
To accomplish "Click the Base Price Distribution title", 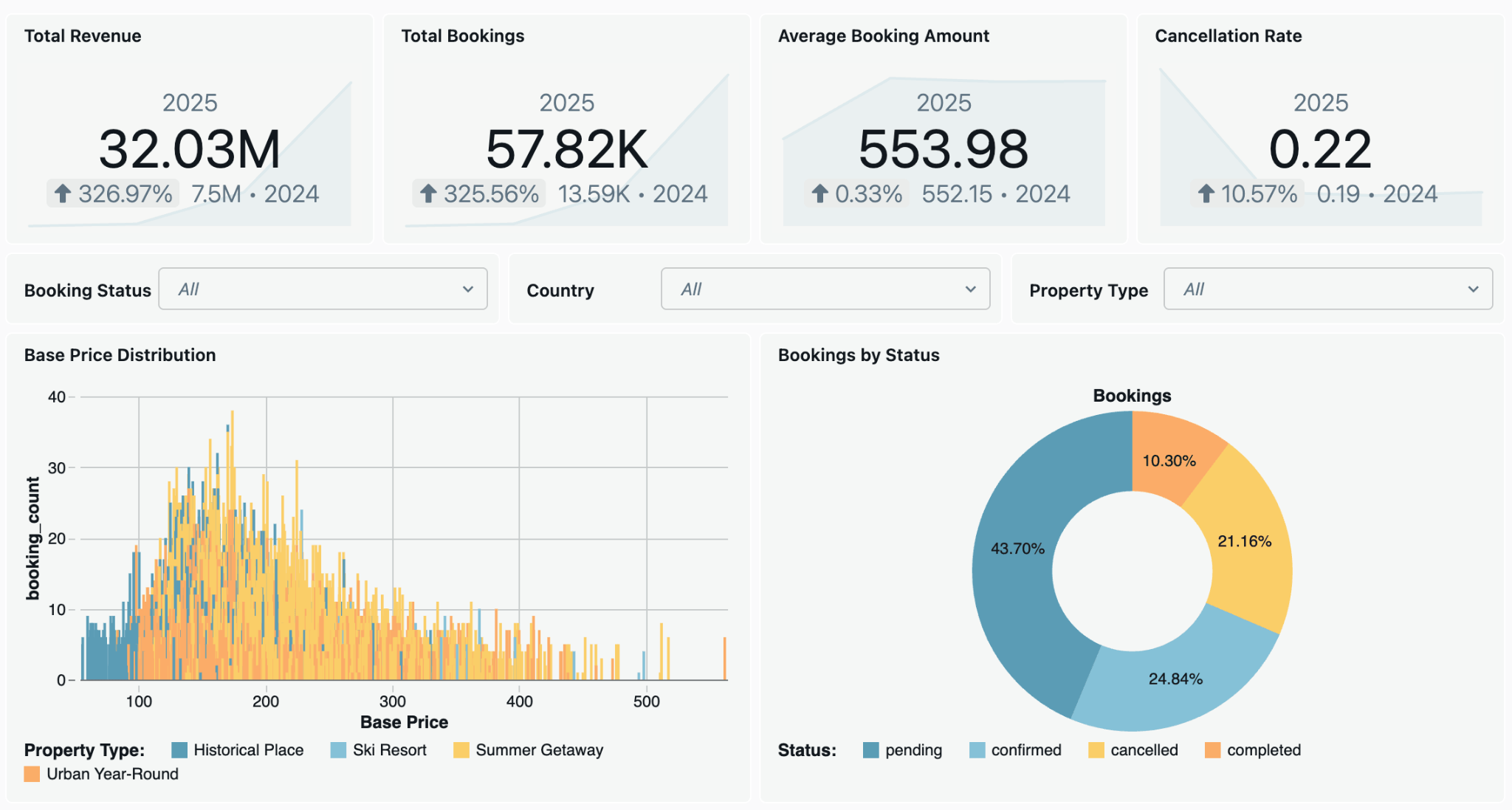I will [x=120, y=355].
